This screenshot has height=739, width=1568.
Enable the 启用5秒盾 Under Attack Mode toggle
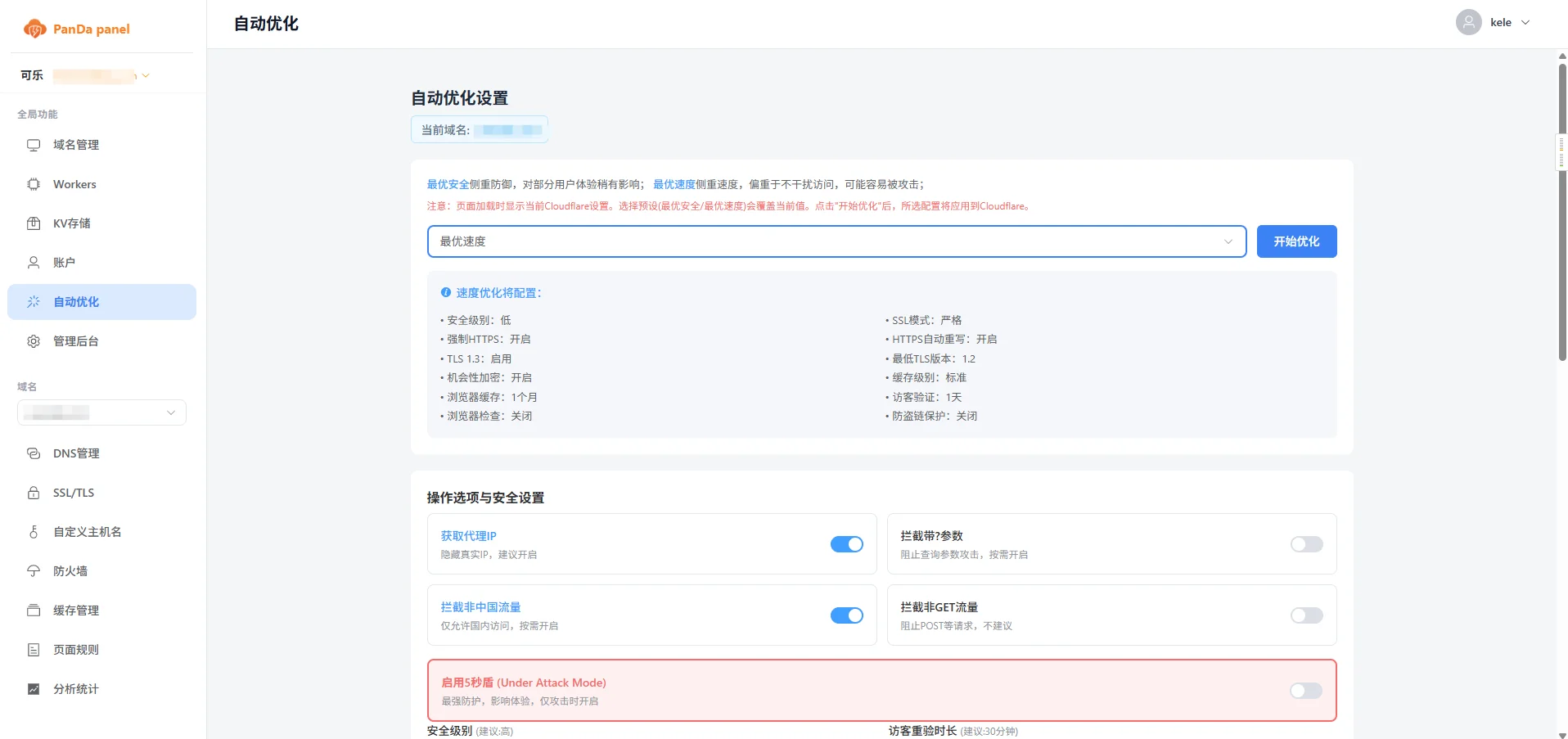pos(1305,691)
